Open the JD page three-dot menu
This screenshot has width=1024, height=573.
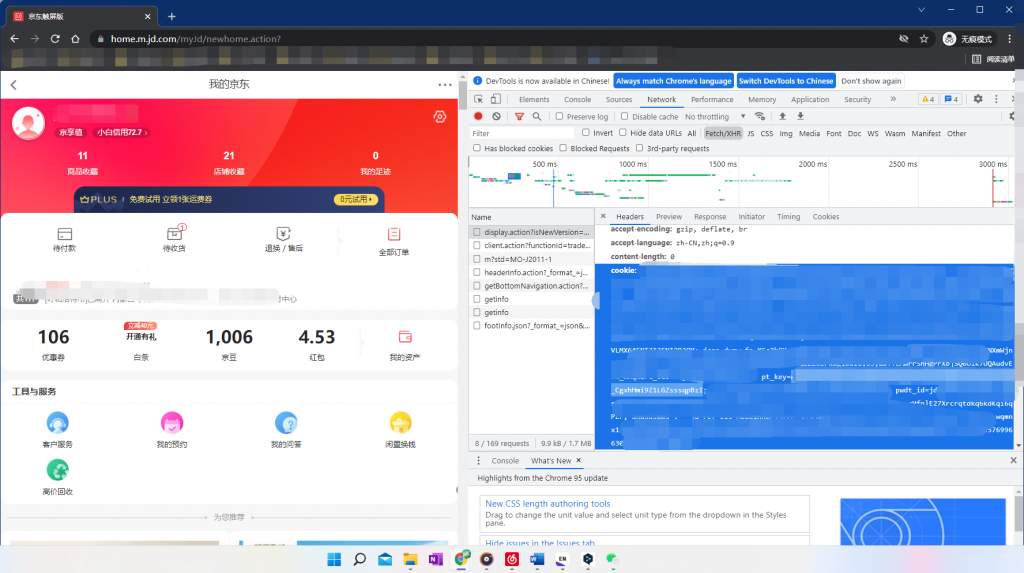(x=445, y=85)
